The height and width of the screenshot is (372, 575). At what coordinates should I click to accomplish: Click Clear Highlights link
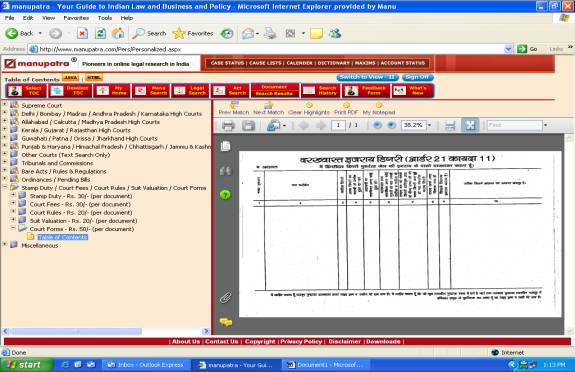309,109
